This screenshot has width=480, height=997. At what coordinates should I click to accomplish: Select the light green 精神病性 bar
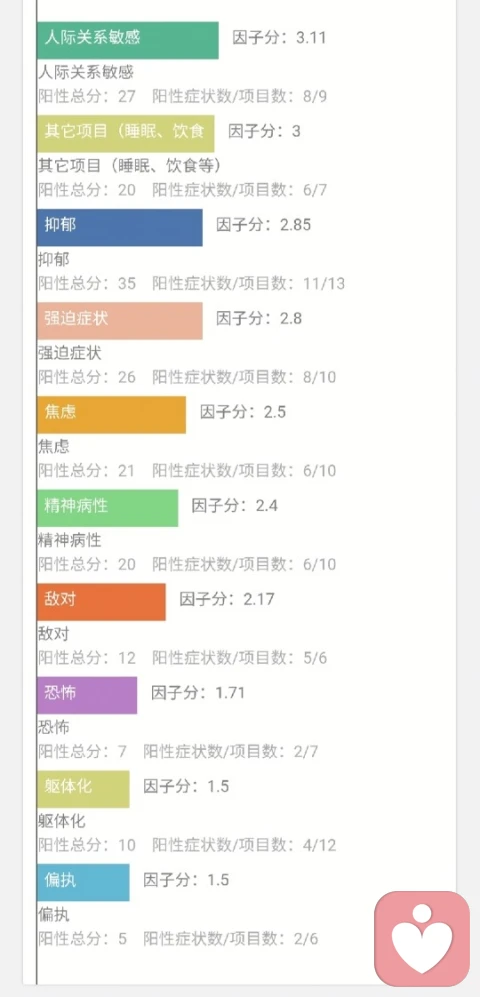coord(107,508)
